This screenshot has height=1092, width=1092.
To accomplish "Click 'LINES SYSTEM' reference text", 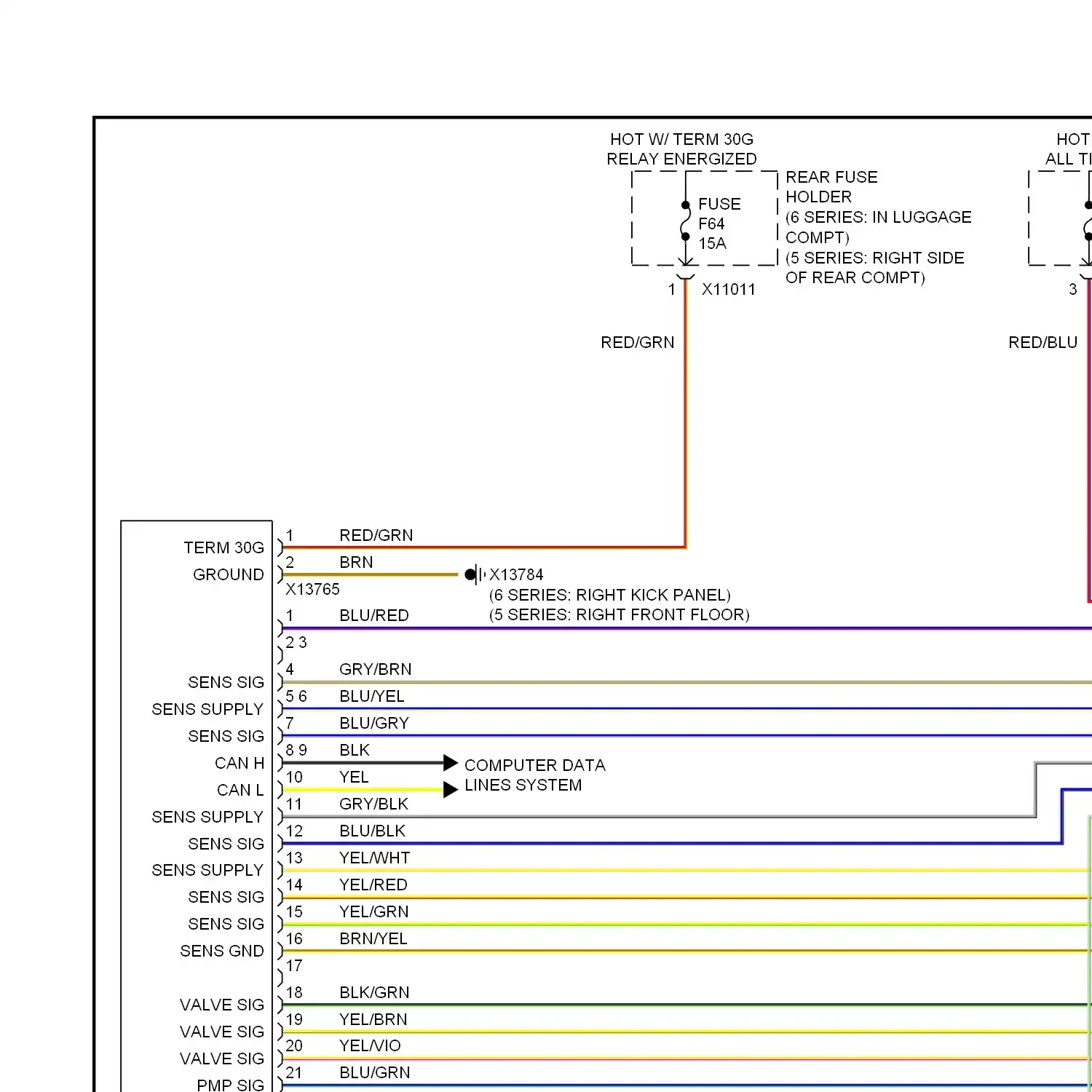I will click(x=523, y=785).
